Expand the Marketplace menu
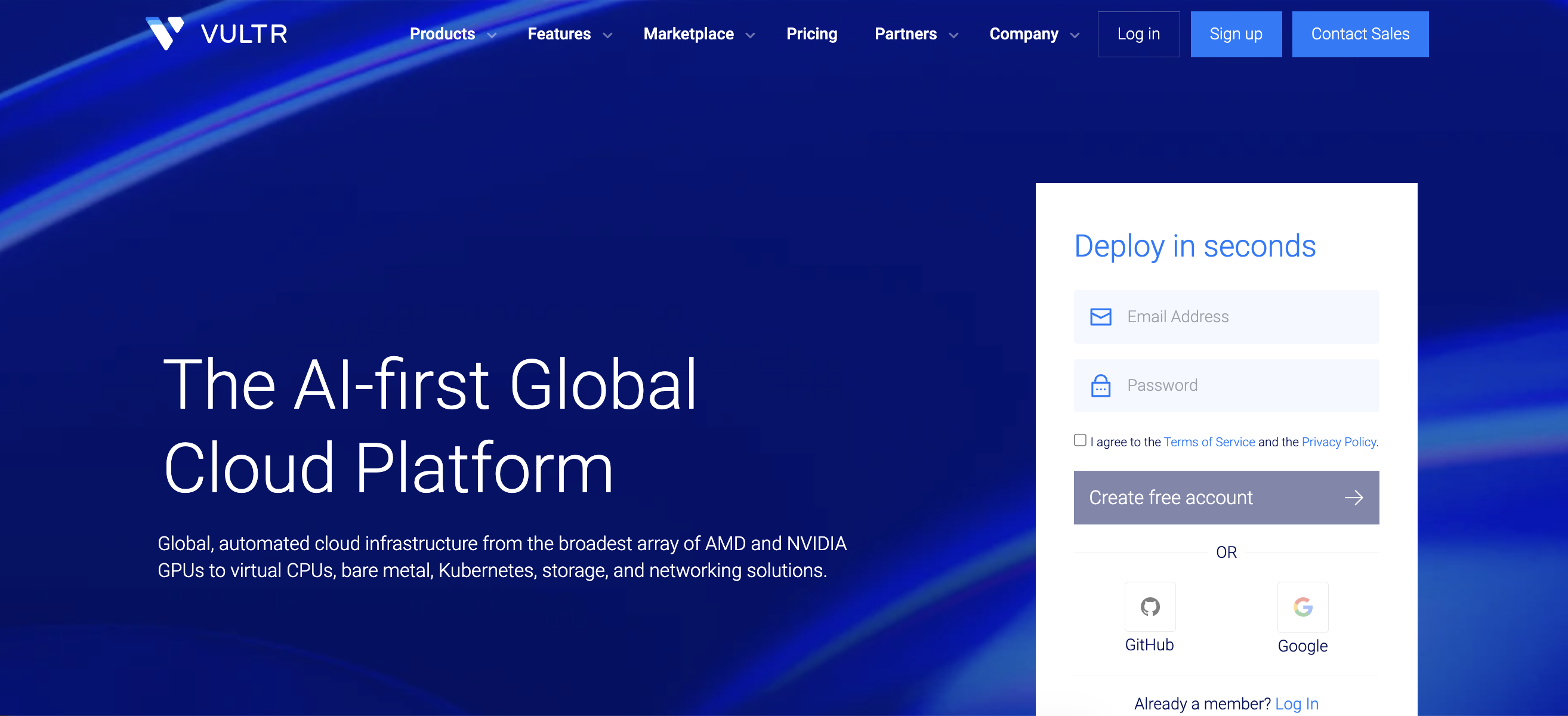 pyautogui.click(x=689, y=34)
